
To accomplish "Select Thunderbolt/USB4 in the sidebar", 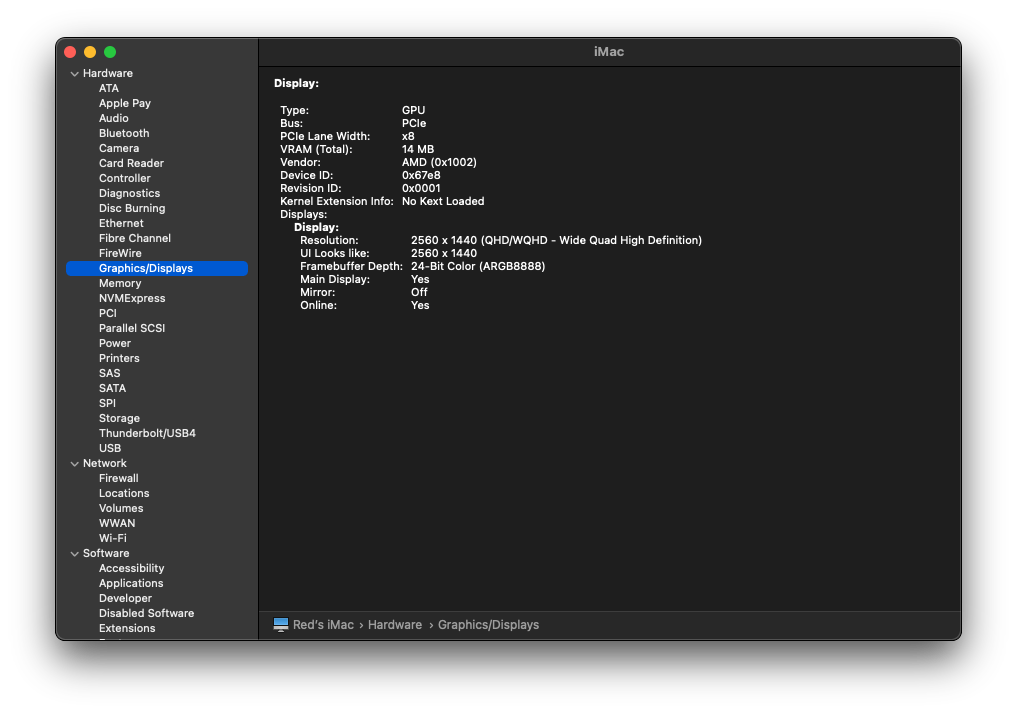I will (147, 433).
